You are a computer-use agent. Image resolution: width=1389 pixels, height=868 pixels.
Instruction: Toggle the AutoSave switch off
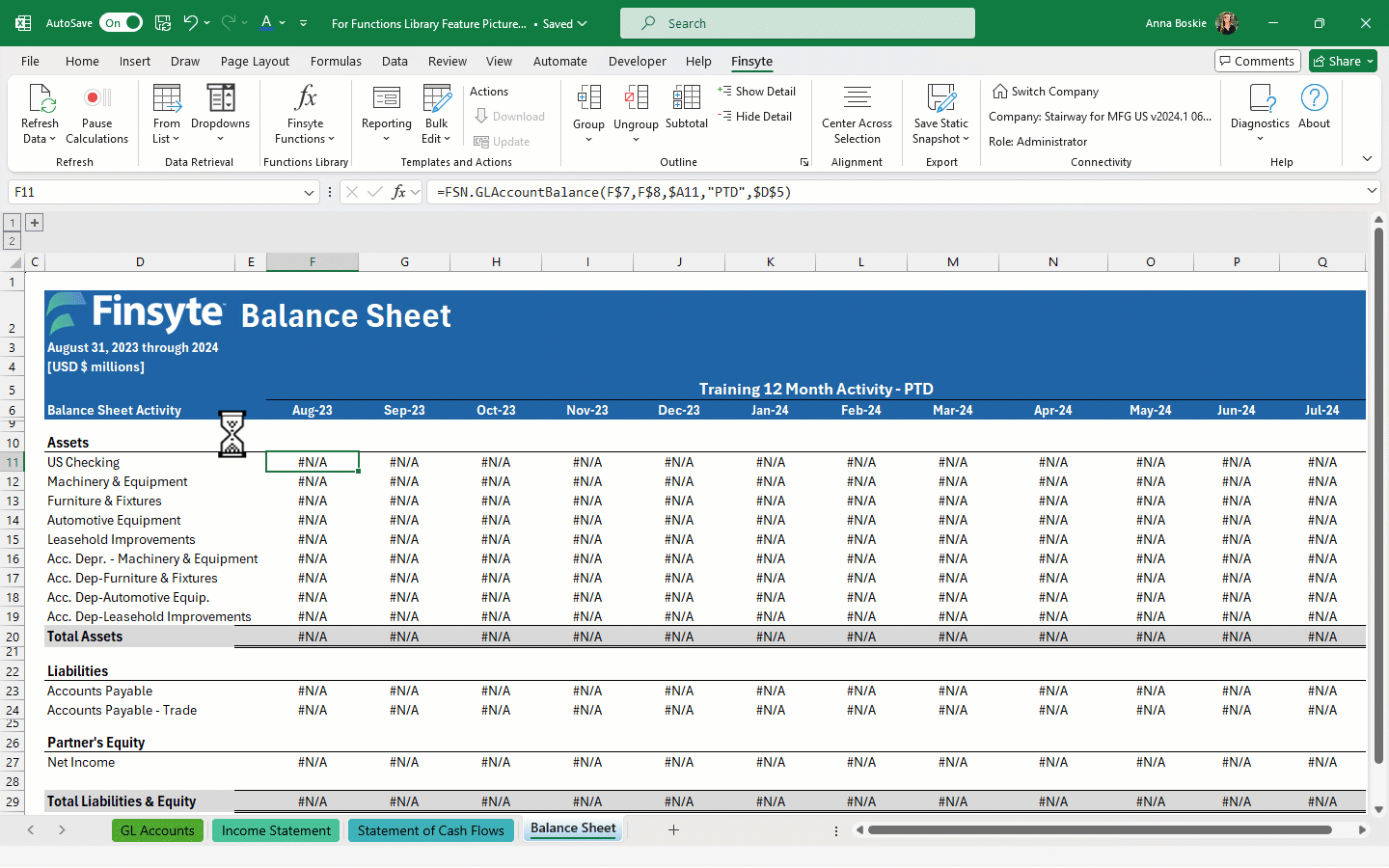click(x=121, y=23)
